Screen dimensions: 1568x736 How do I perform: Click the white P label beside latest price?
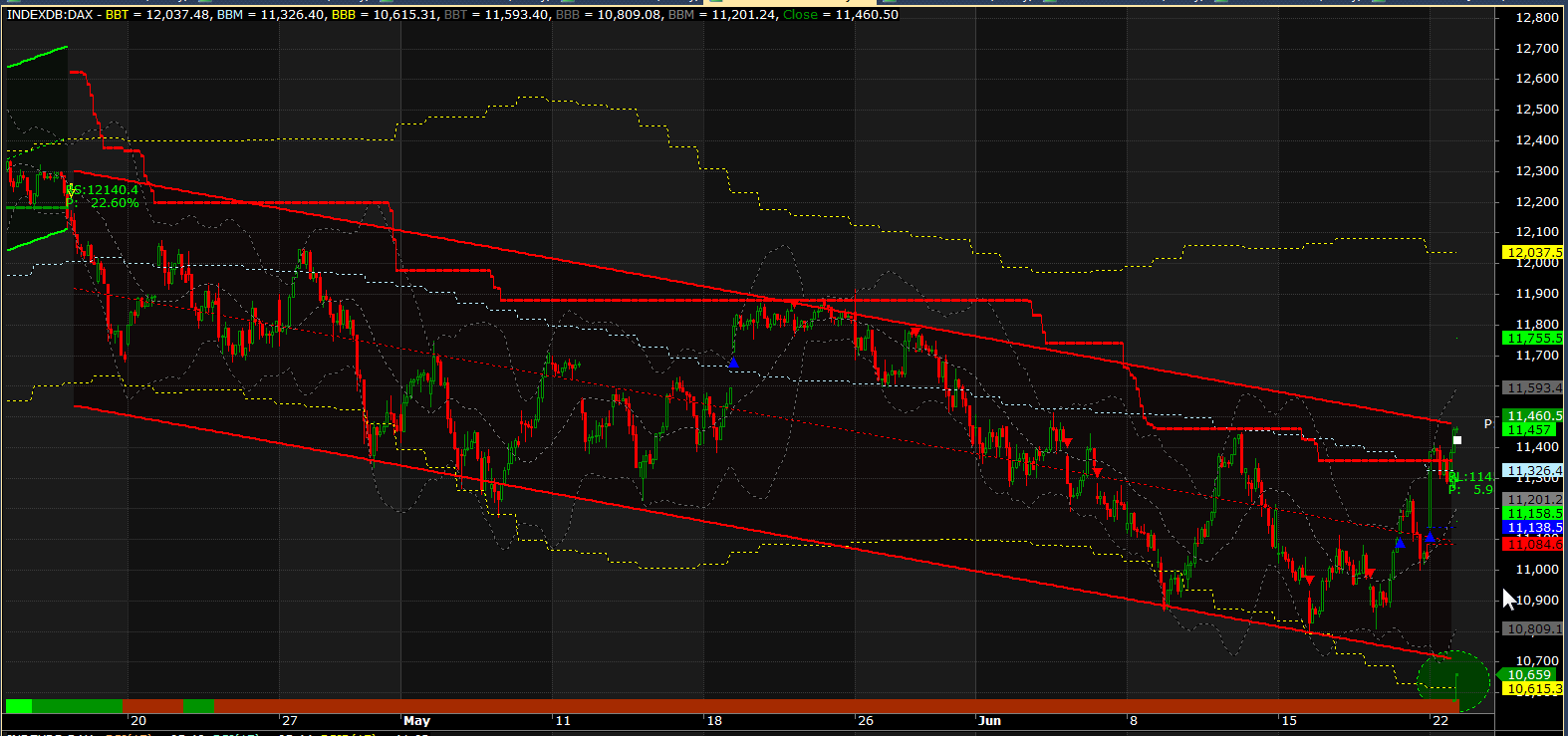coord(1488,424)
